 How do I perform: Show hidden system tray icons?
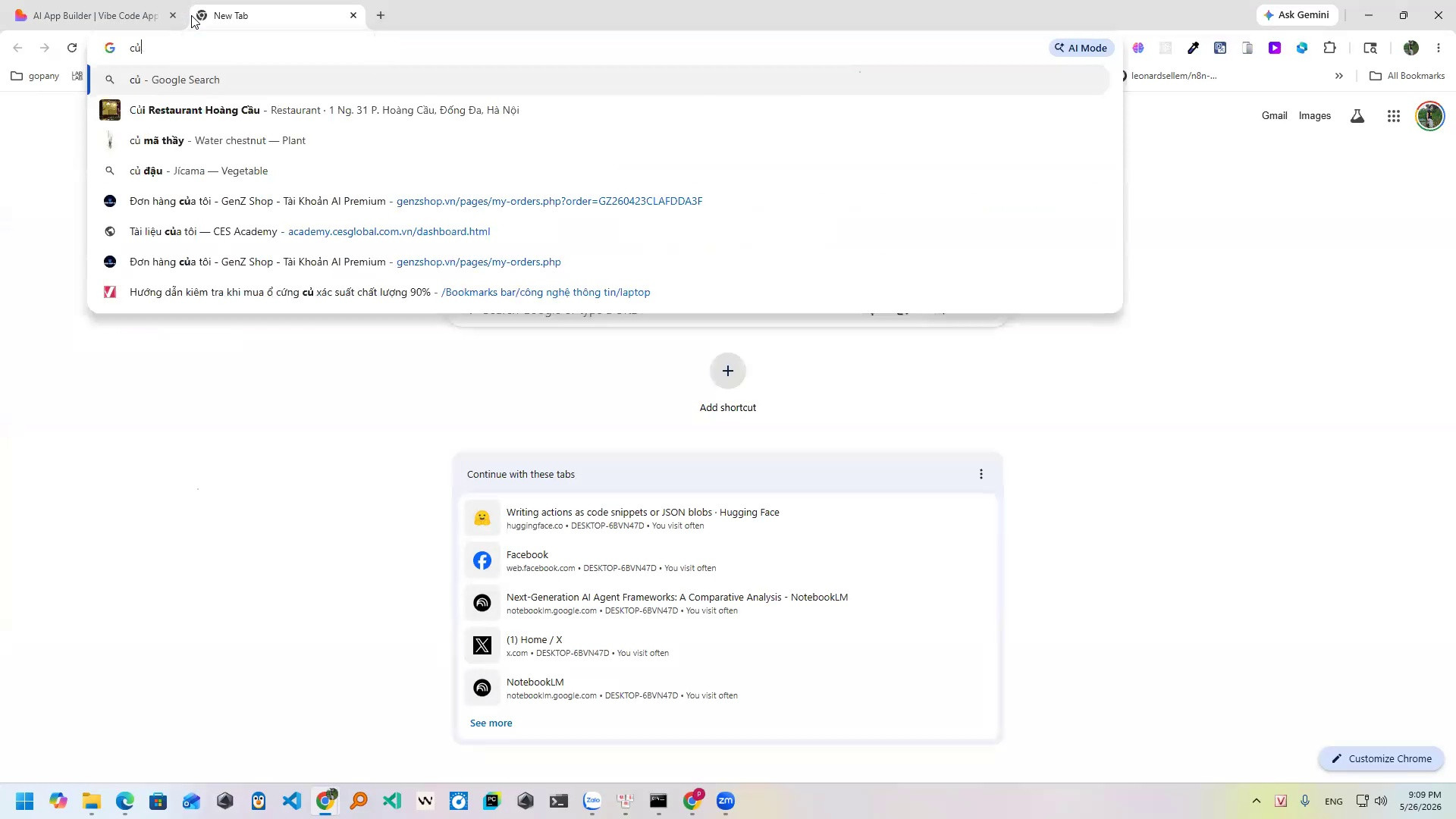click(x=1257, y=801)
